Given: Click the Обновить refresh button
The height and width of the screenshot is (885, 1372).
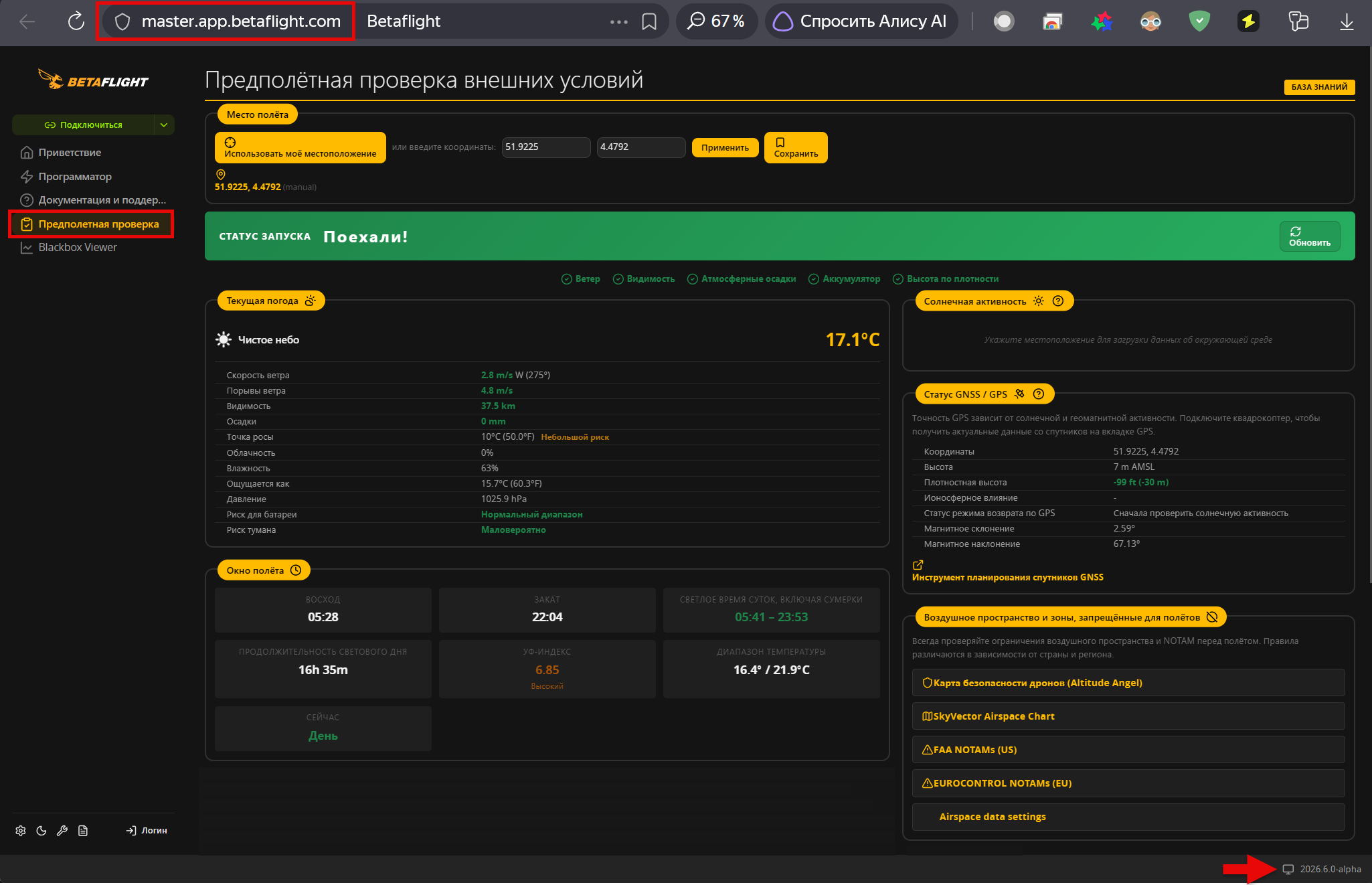Looking at the screenshot, I should 1310,236.
